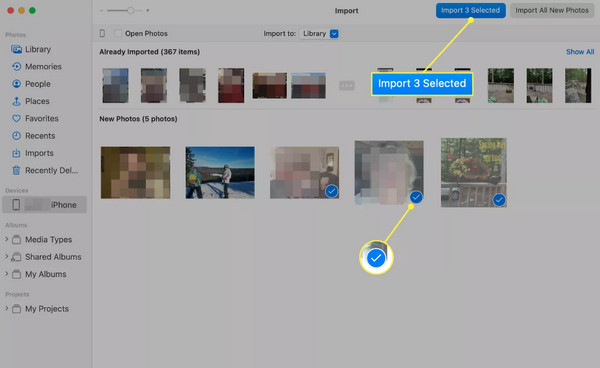Click the third new photo thumbnail
The width and height of the screenshot is (600, 368).
[305, 173]
